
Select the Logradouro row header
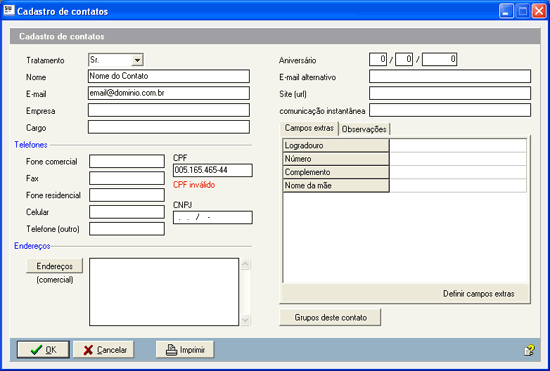pyautogui.click(x=336, y=145)
